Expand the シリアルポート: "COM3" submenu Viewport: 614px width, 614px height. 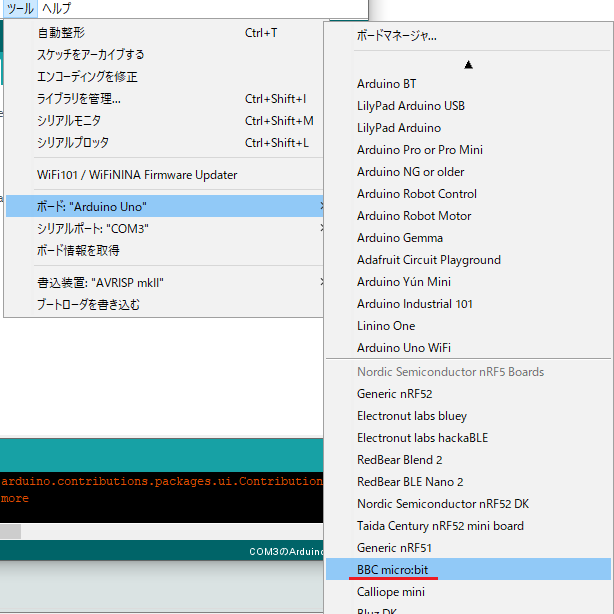pos(164,228)
